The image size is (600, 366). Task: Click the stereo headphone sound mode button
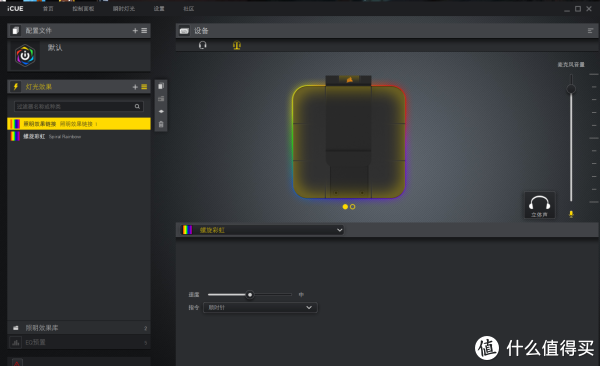tap(539, 205)
